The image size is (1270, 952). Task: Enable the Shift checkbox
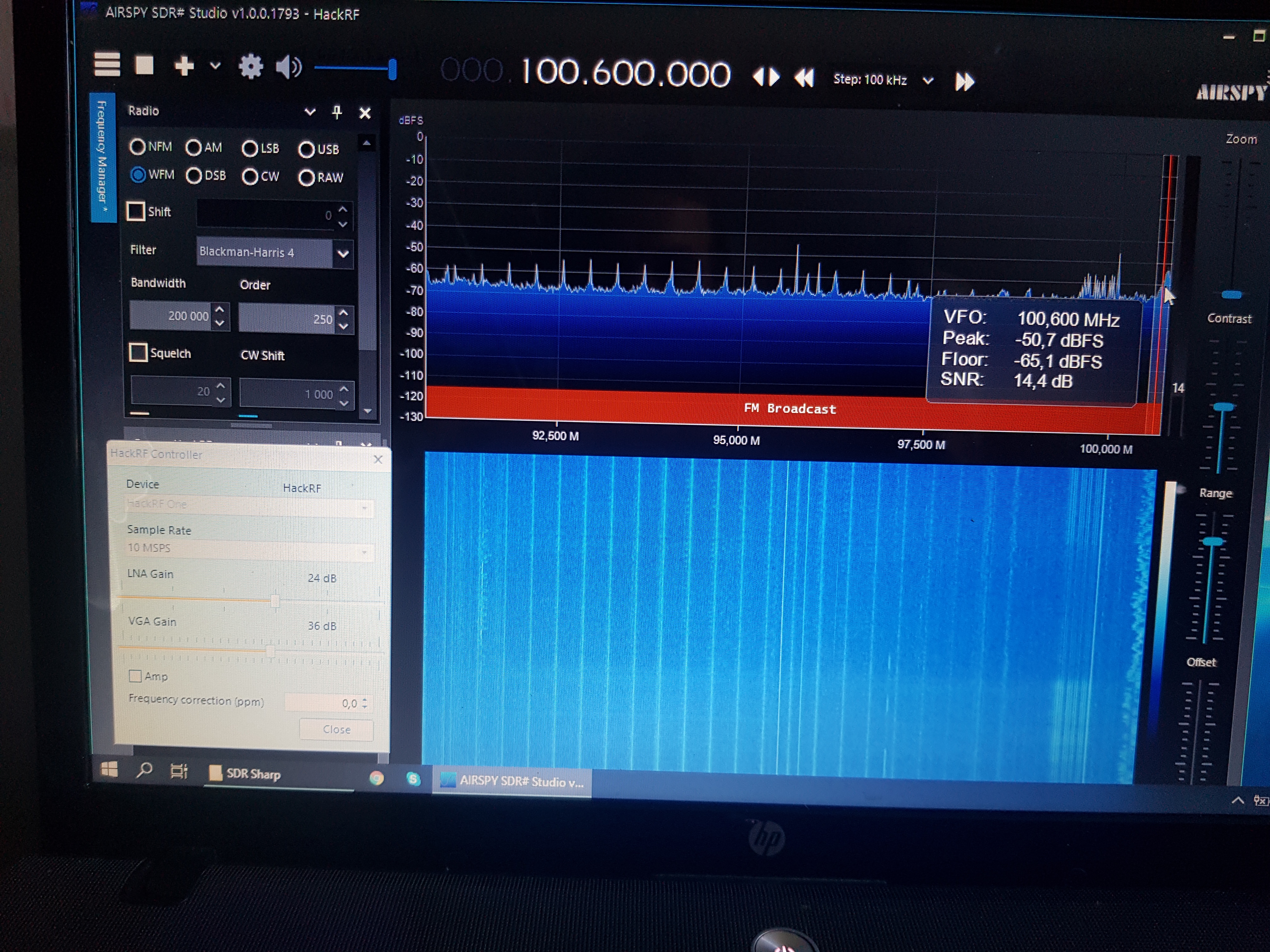coord(136,211)
